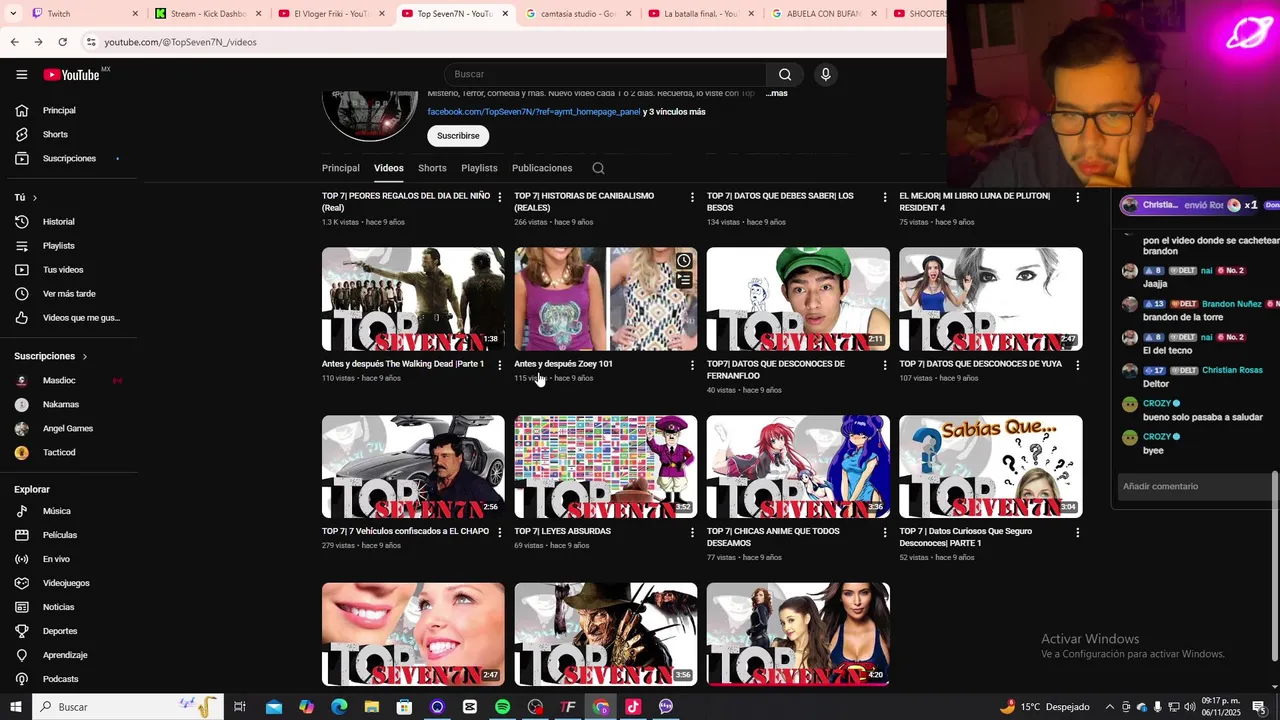Expand description with ...más
The width and height of the screenshot is (1280, 720).
tap(777, 93)
